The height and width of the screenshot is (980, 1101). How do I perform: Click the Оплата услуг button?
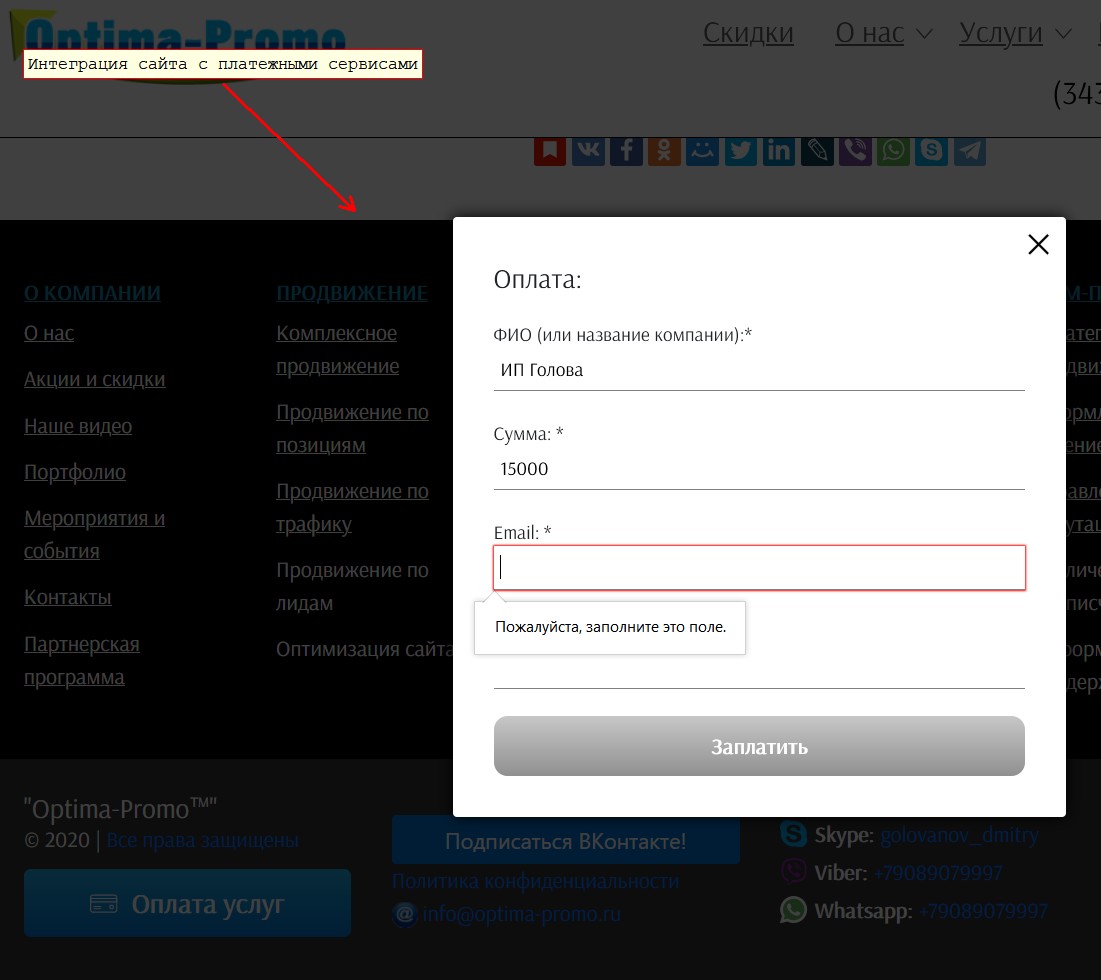[x=187, y=903]
